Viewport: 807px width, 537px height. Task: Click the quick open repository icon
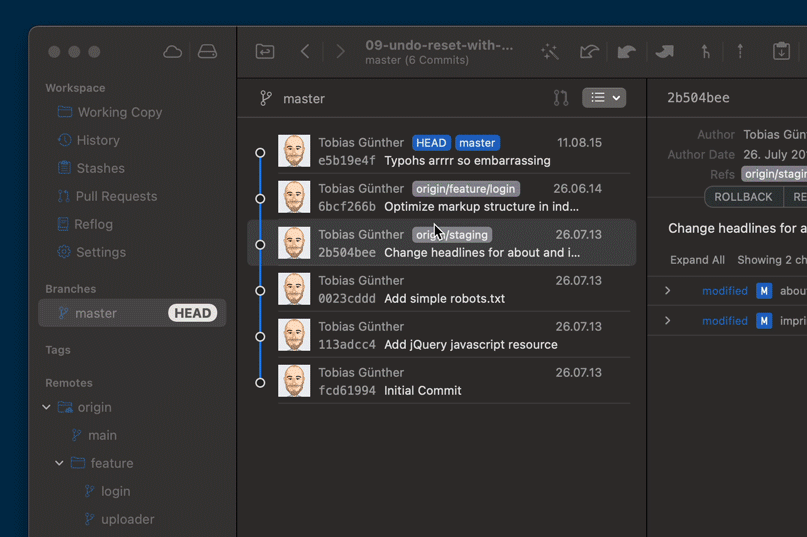(x=265, y=51)
